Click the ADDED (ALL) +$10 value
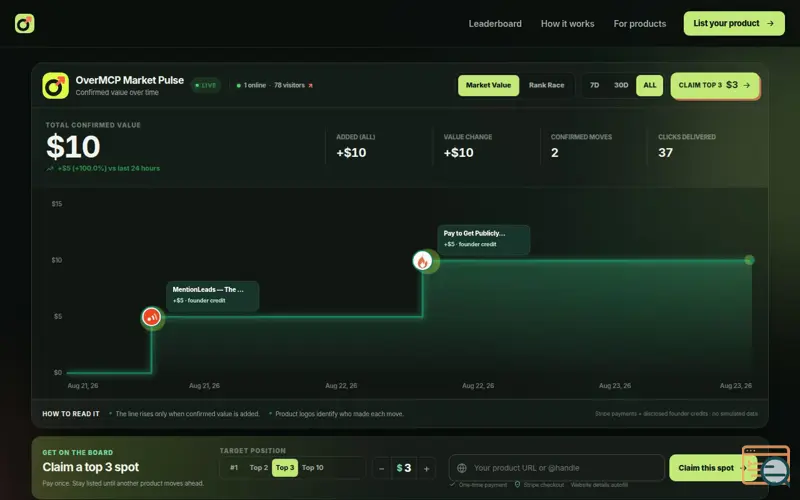Screen dimensions: 800x500 [351, 153]
